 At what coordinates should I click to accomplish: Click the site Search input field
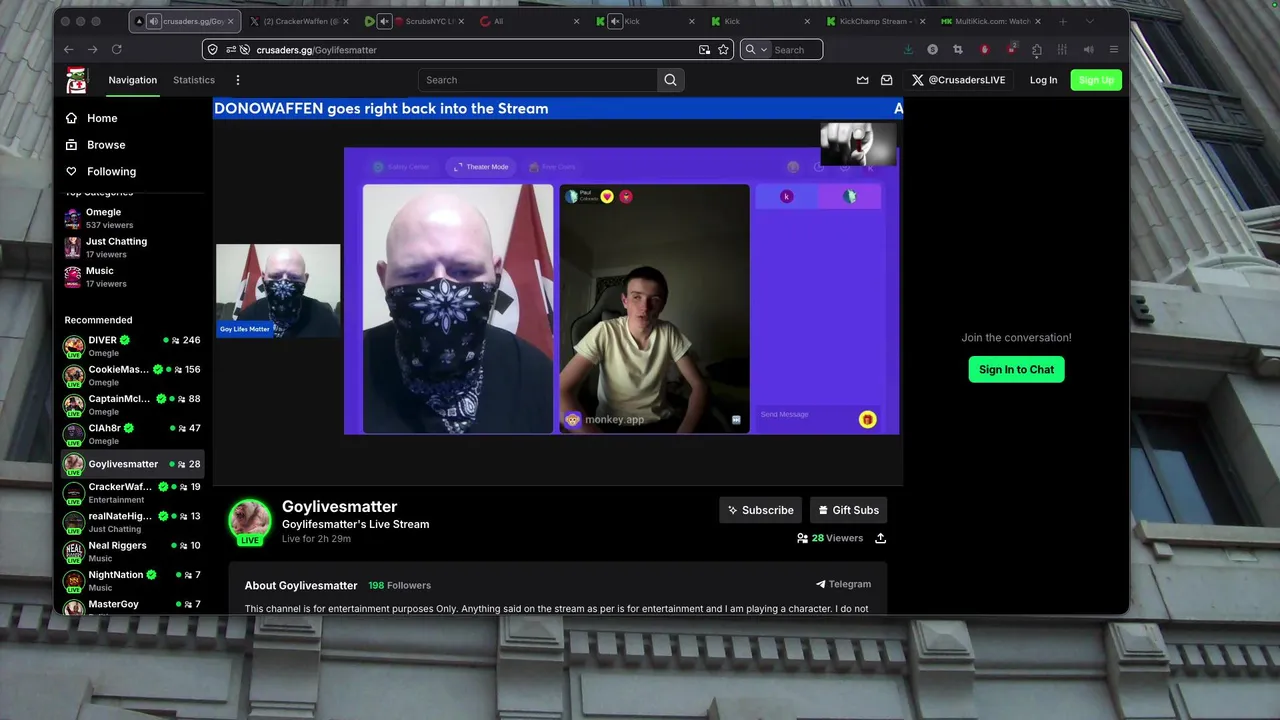click(538, 80)
